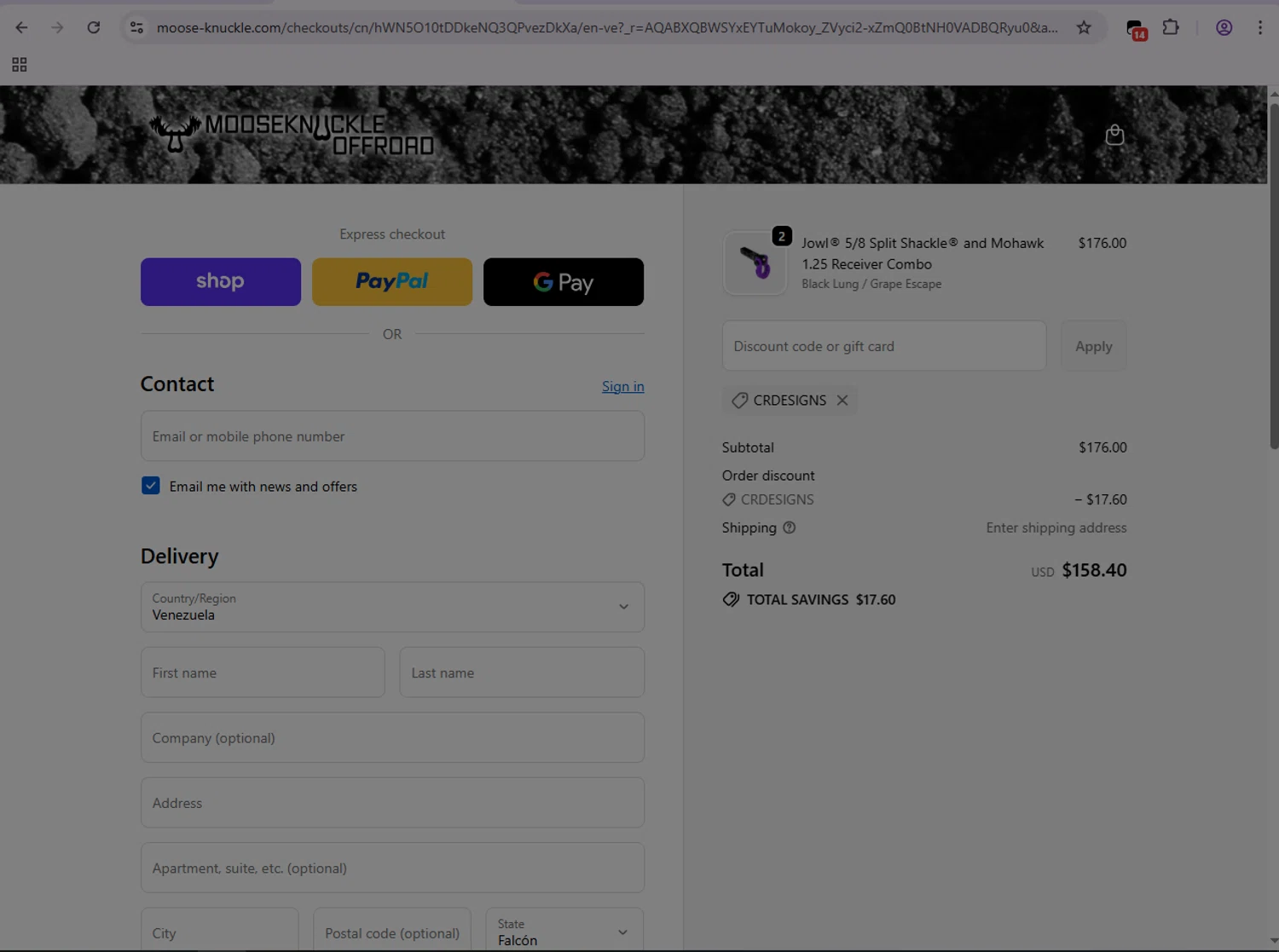This screenshot has height=952, width=1279.
Task: Apply the discount code
Action: coord(1094,346)
